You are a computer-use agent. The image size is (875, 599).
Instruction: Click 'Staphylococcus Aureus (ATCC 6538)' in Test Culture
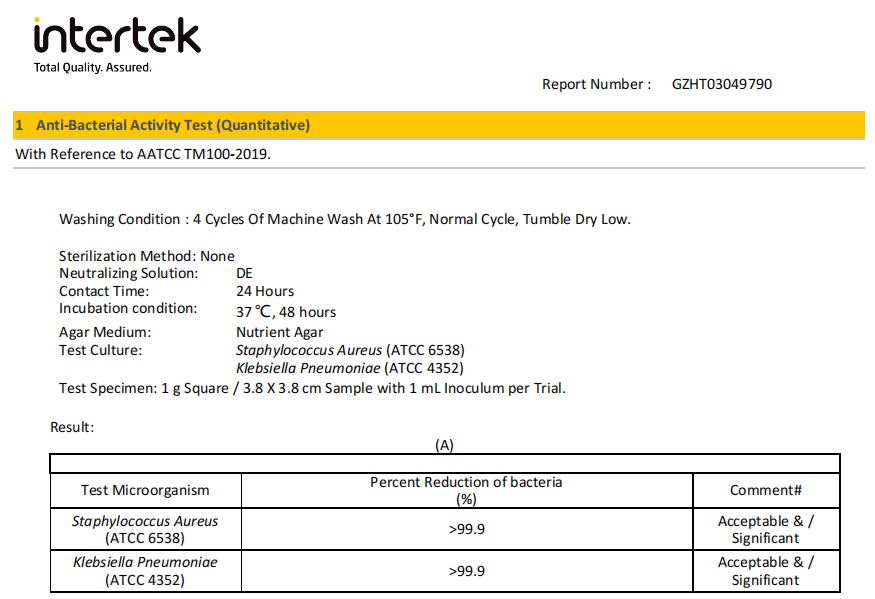(350, 350)
